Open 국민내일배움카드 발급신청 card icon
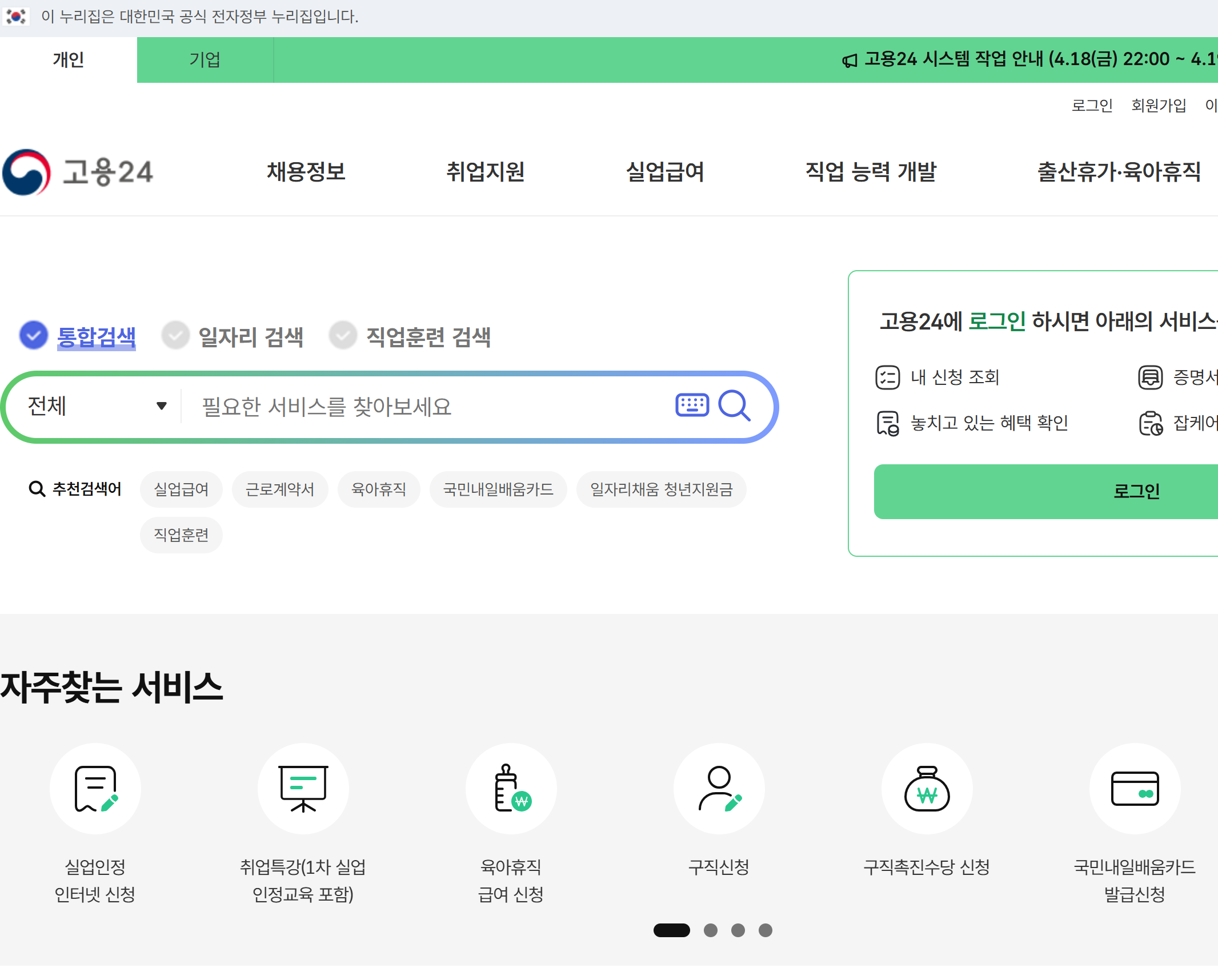Viewport: 1218px width, 980px height. (1135, 789)
